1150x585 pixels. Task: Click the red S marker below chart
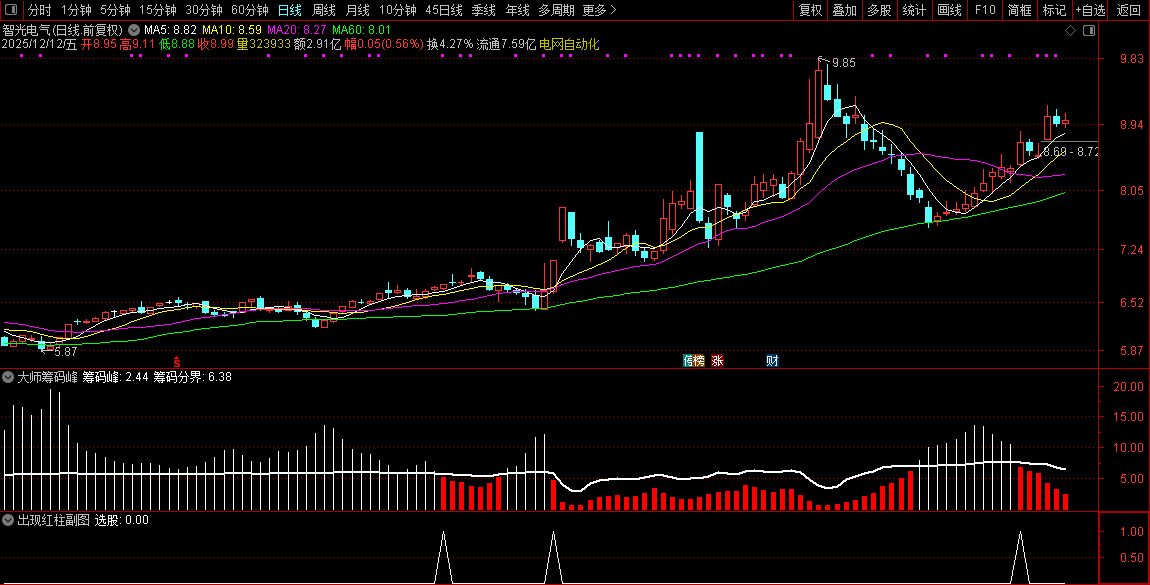coord(178,361)
